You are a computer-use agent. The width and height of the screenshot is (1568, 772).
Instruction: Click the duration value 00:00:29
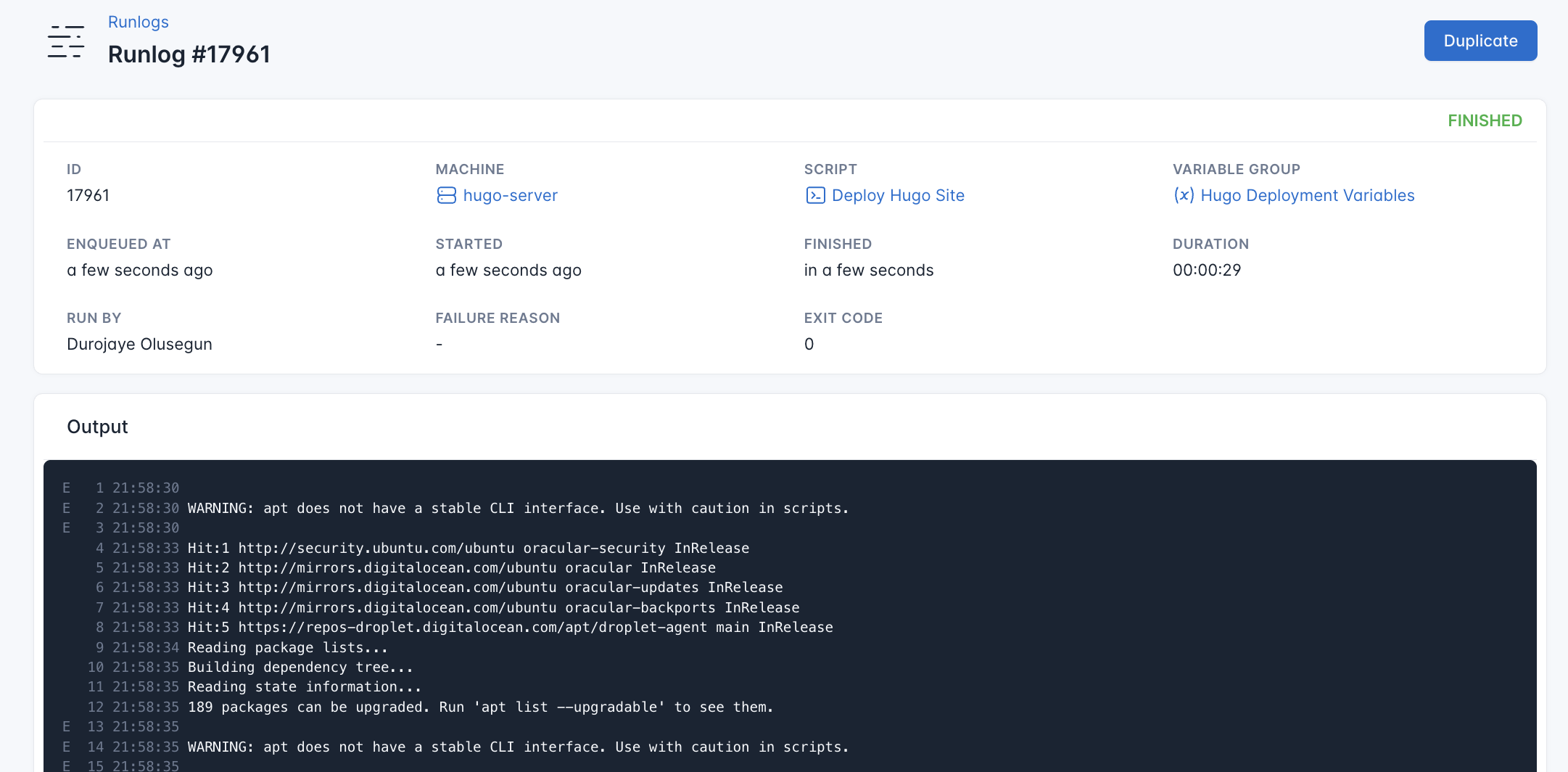1205,270
